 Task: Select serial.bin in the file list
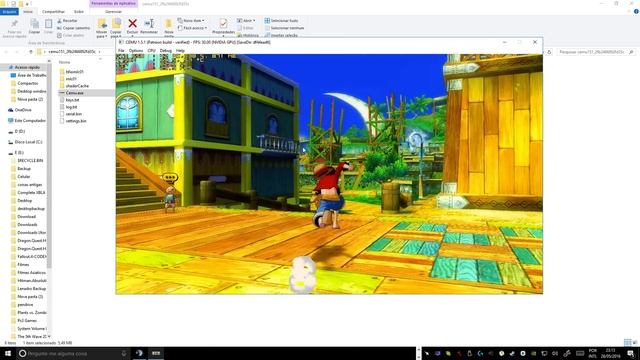pyautogui.click(x=71, y=114)
